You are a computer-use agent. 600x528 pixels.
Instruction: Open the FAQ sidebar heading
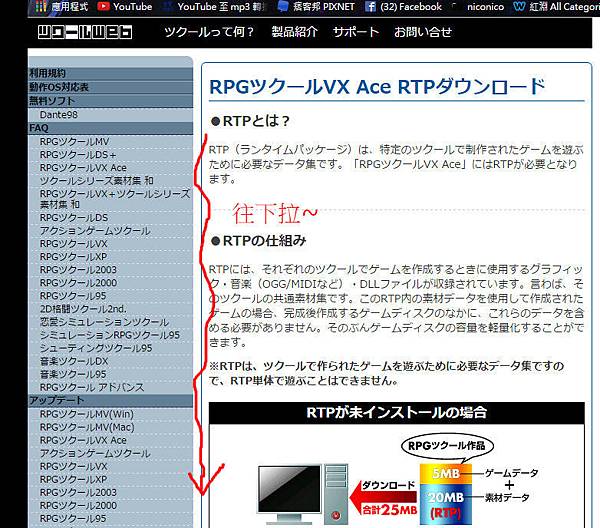tap(111, 128)
